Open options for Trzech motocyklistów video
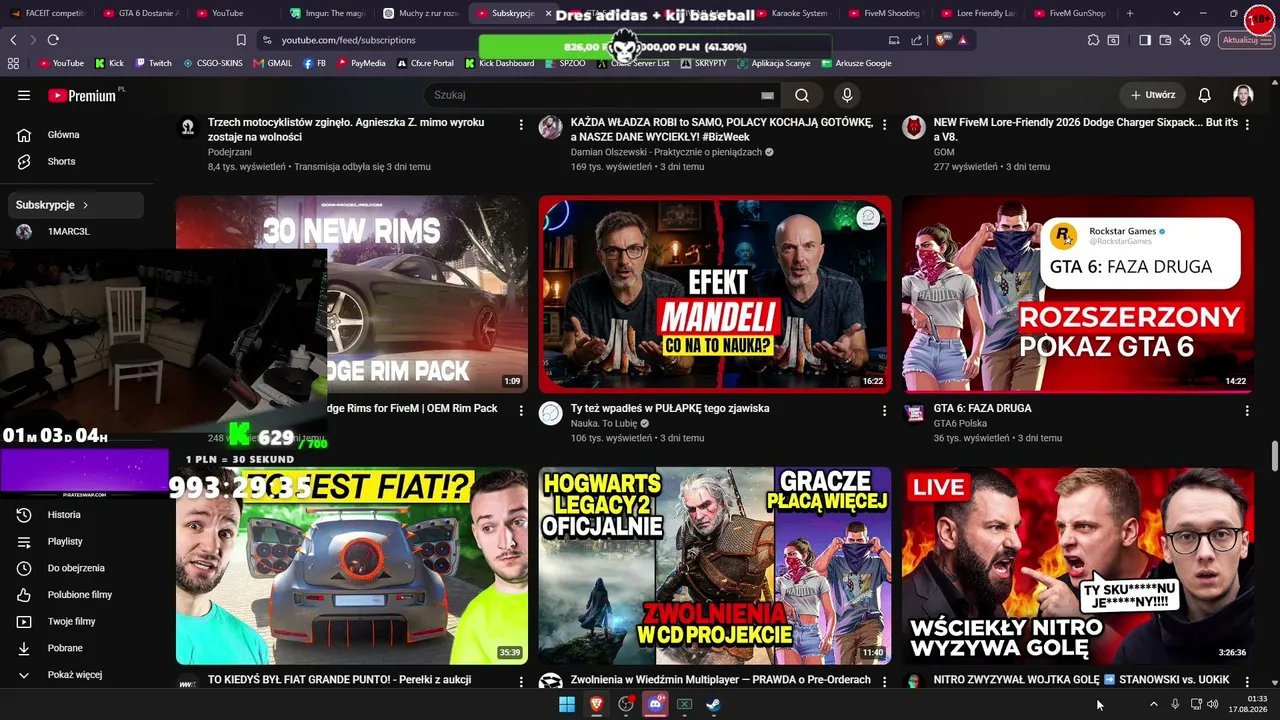 (521, 125)
